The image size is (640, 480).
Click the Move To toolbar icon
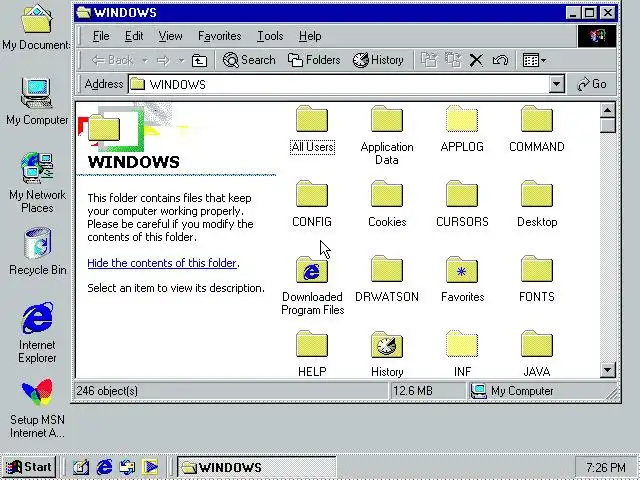(429, 60)
